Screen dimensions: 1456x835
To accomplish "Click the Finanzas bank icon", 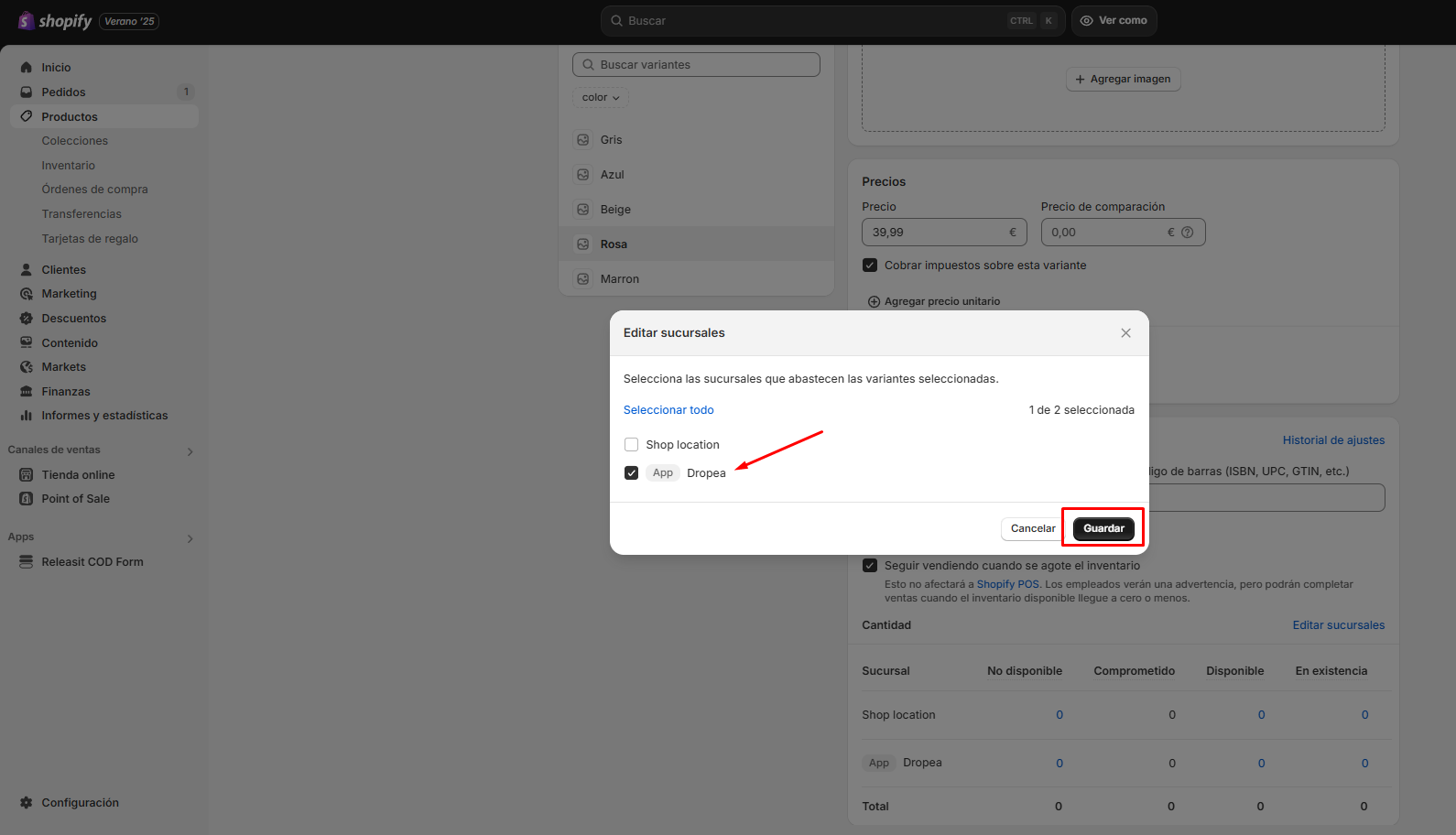I will (x=27, y=392).
